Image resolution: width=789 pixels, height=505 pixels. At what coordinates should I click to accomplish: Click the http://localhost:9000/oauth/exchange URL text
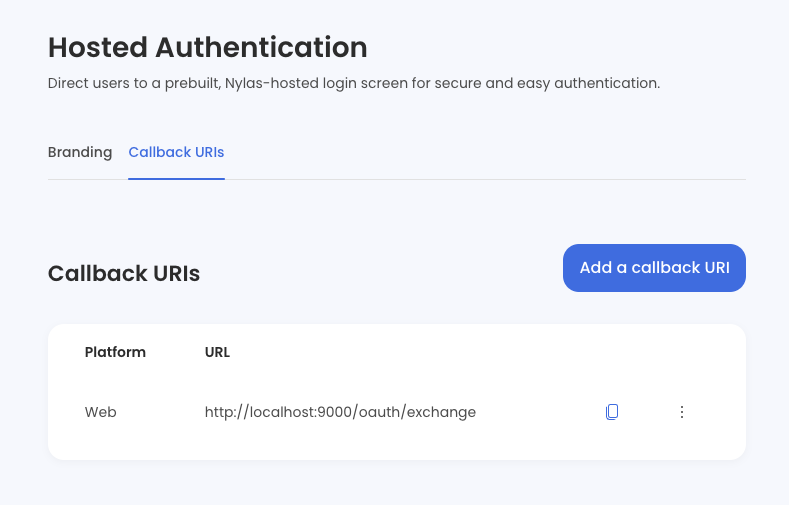[x=340, y=412]
